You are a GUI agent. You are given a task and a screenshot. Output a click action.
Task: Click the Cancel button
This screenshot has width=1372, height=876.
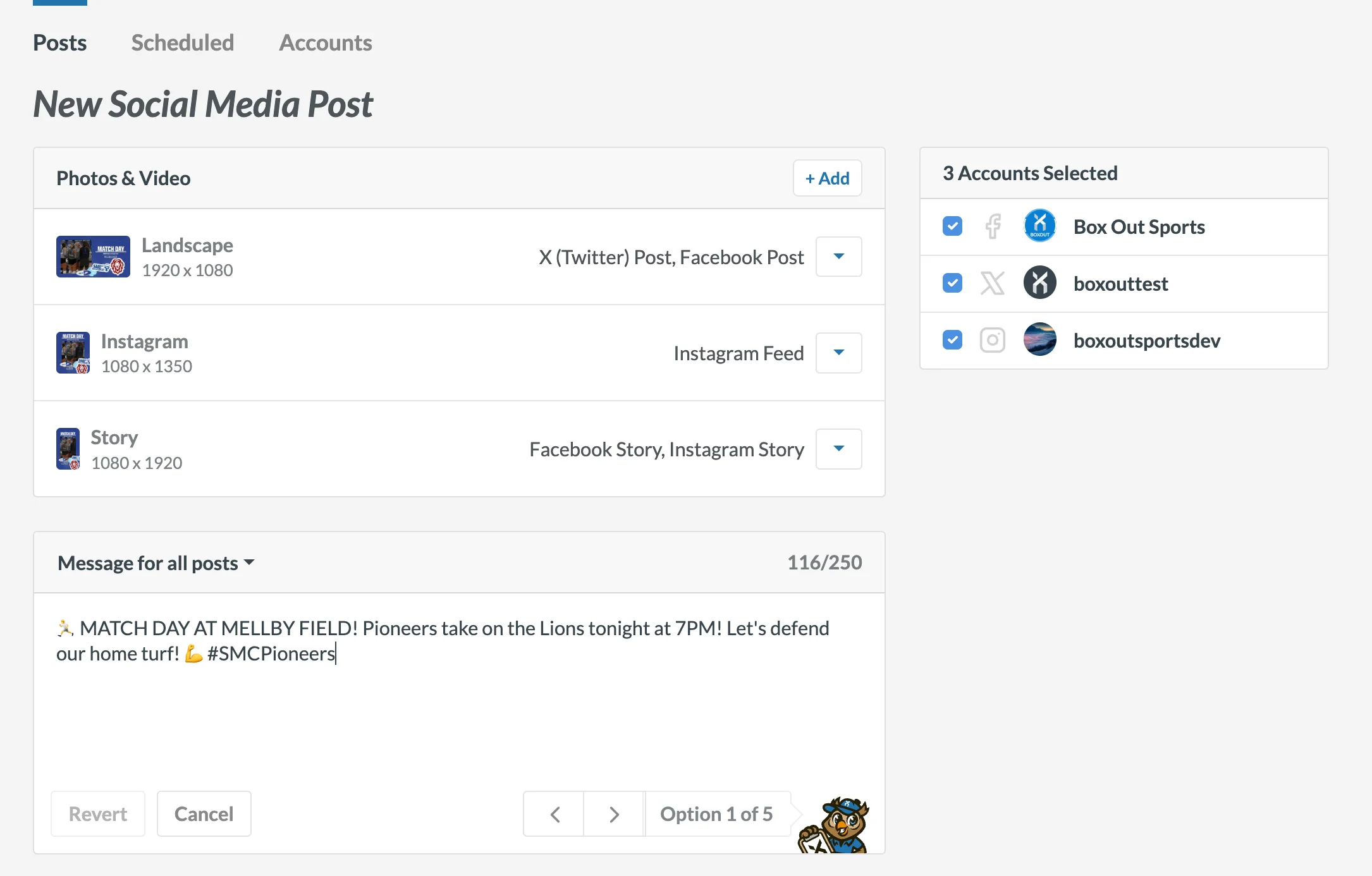click(204, 814)
